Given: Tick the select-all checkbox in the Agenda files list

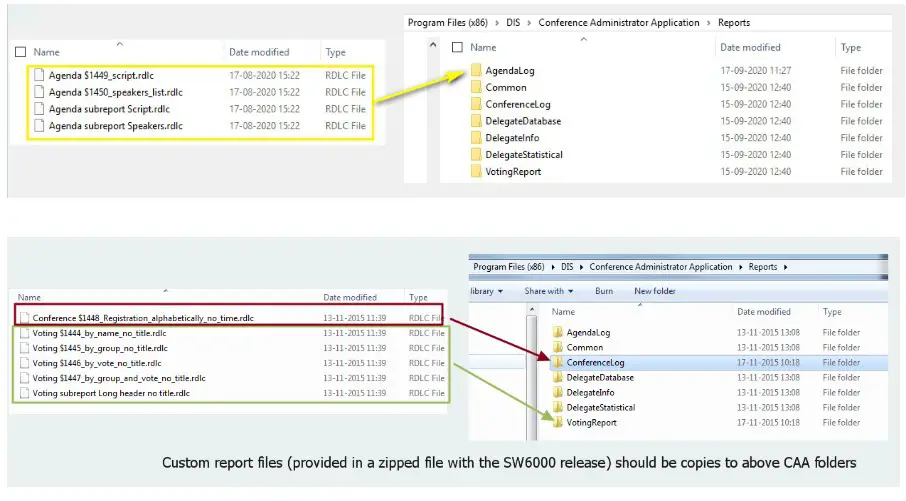Looking at the screenshot, I should 21,52.
